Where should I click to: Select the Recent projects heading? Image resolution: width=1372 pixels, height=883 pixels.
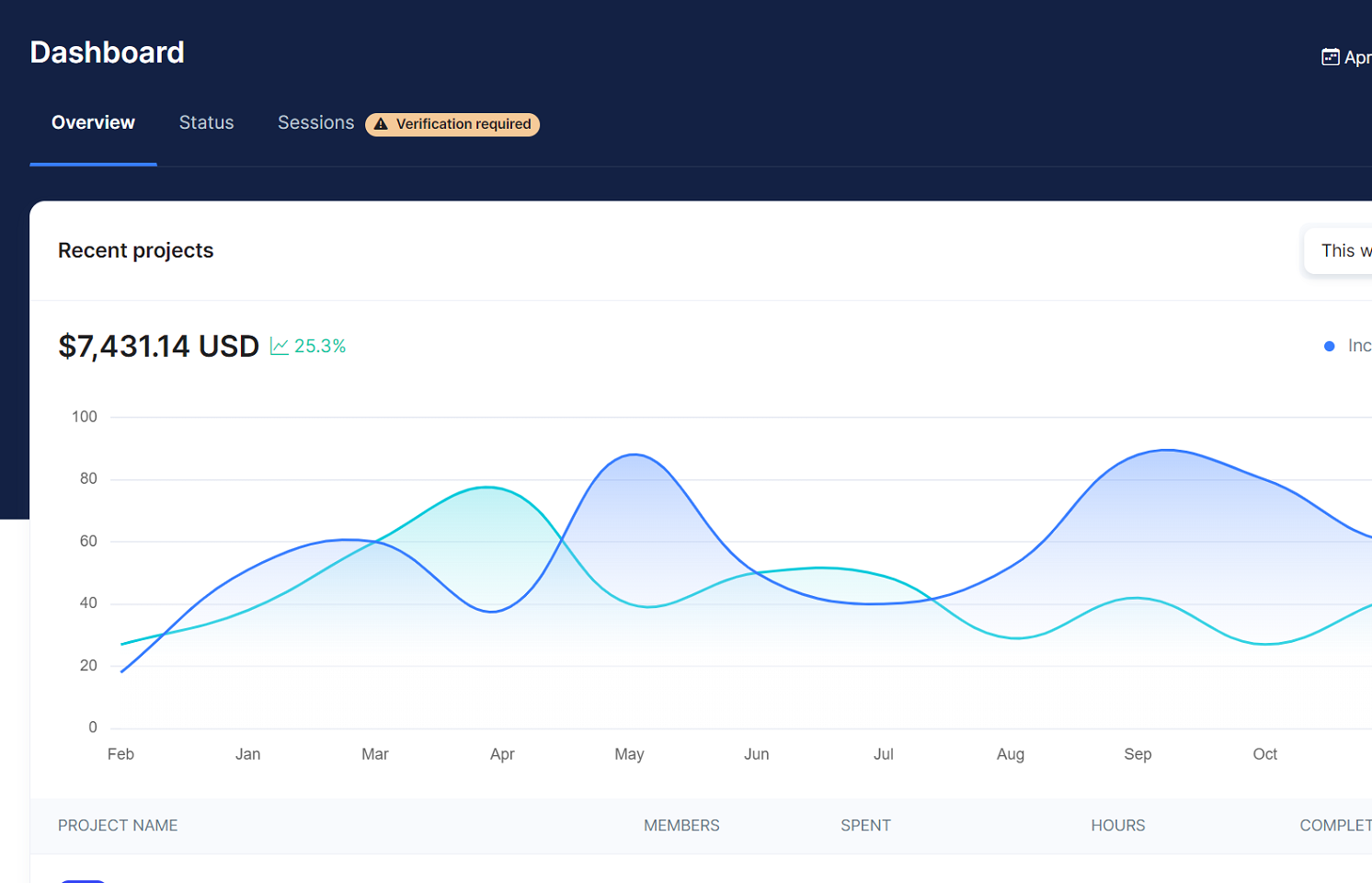[x=135, y=251]
